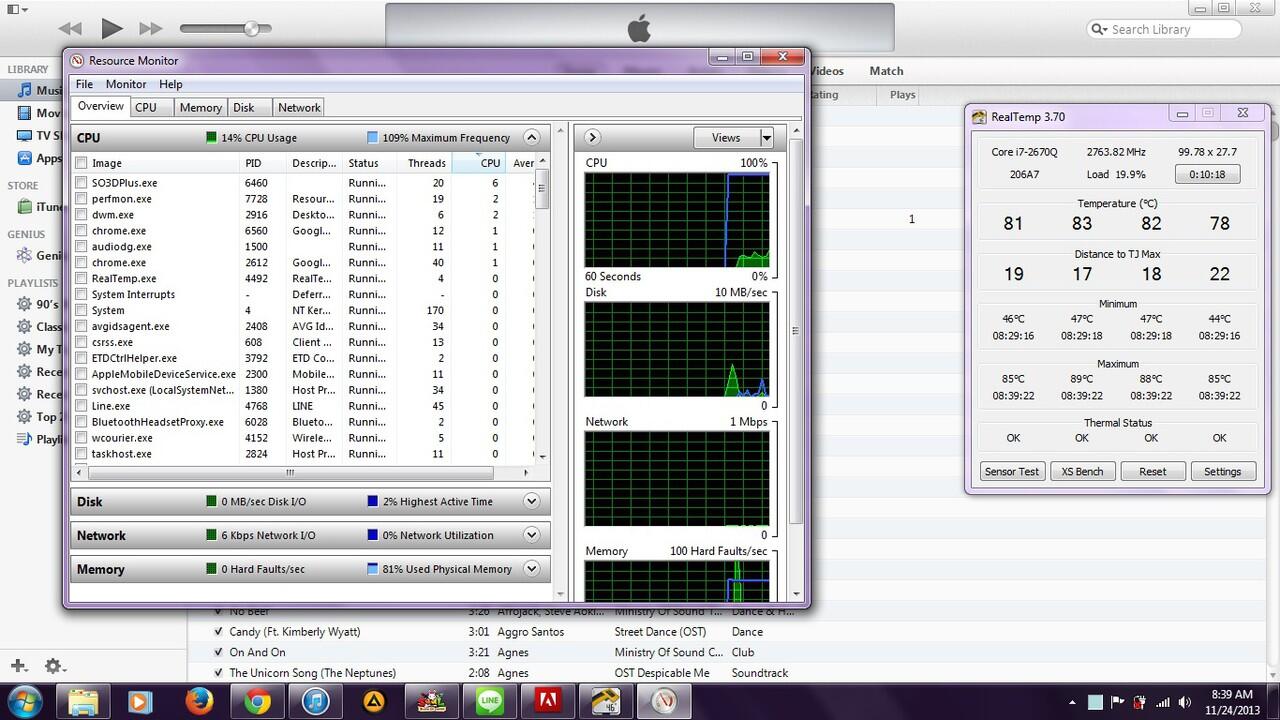This screenshot has height=720, width=1280.
Task: Select the Top 25 playlist icon
Action: coord(25,417)
